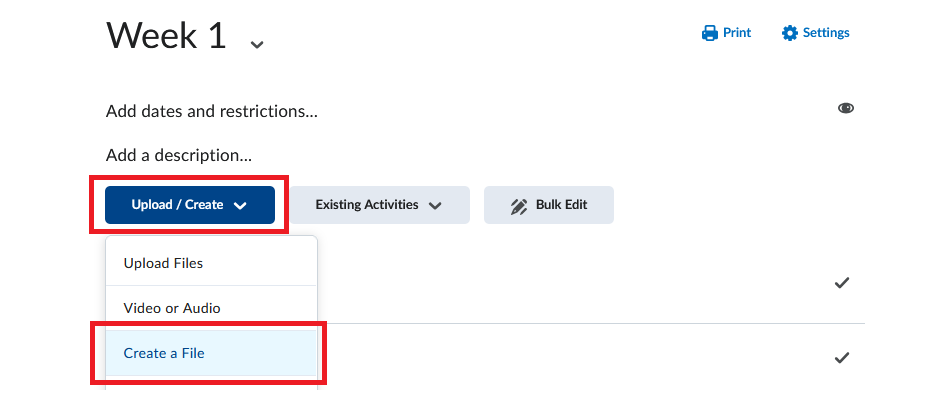Click the Add a description field
The height and width of the screenshot is (400, 925).
point(179,156)
